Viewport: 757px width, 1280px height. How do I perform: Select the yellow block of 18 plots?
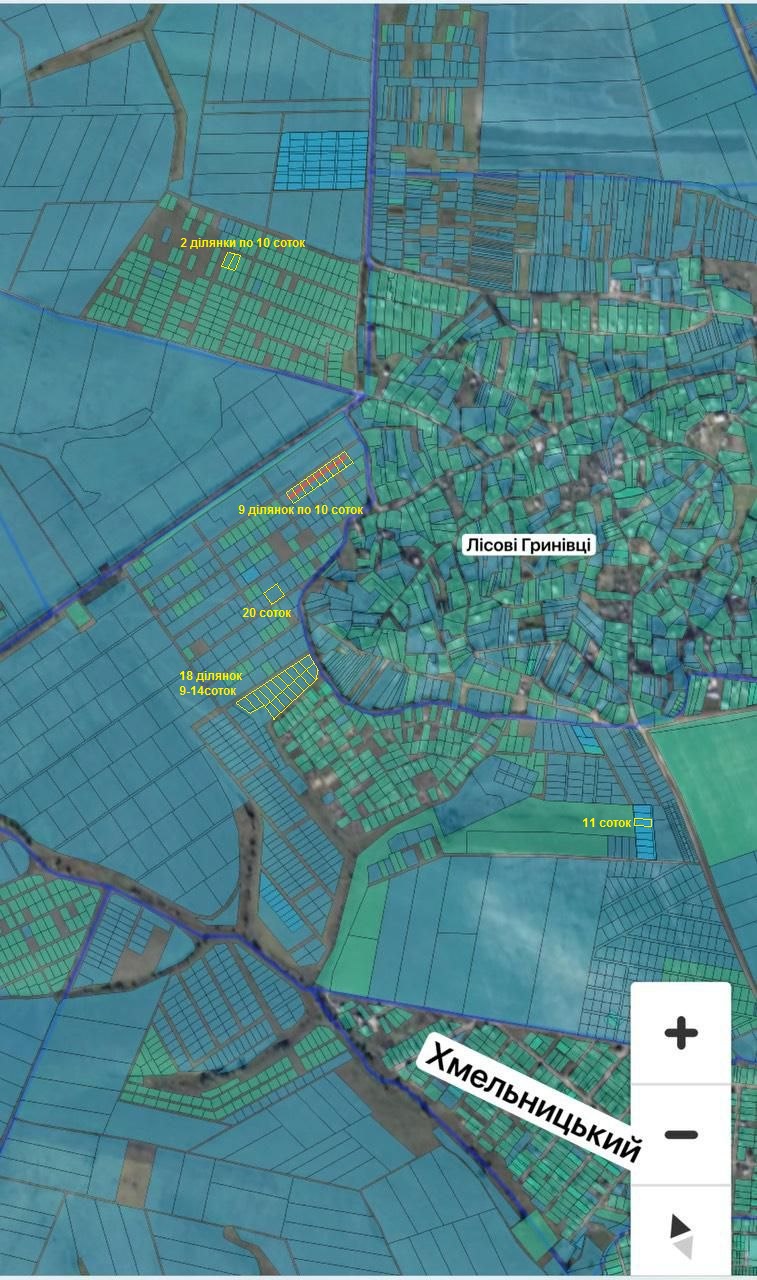tap(279, 686)
